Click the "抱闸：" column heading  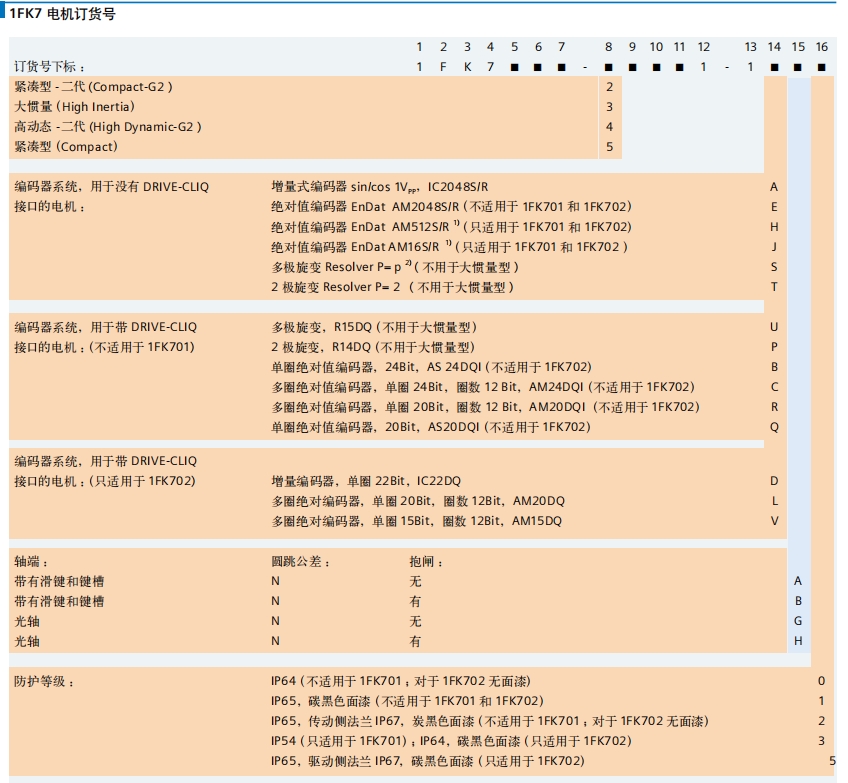click(426, 562)
